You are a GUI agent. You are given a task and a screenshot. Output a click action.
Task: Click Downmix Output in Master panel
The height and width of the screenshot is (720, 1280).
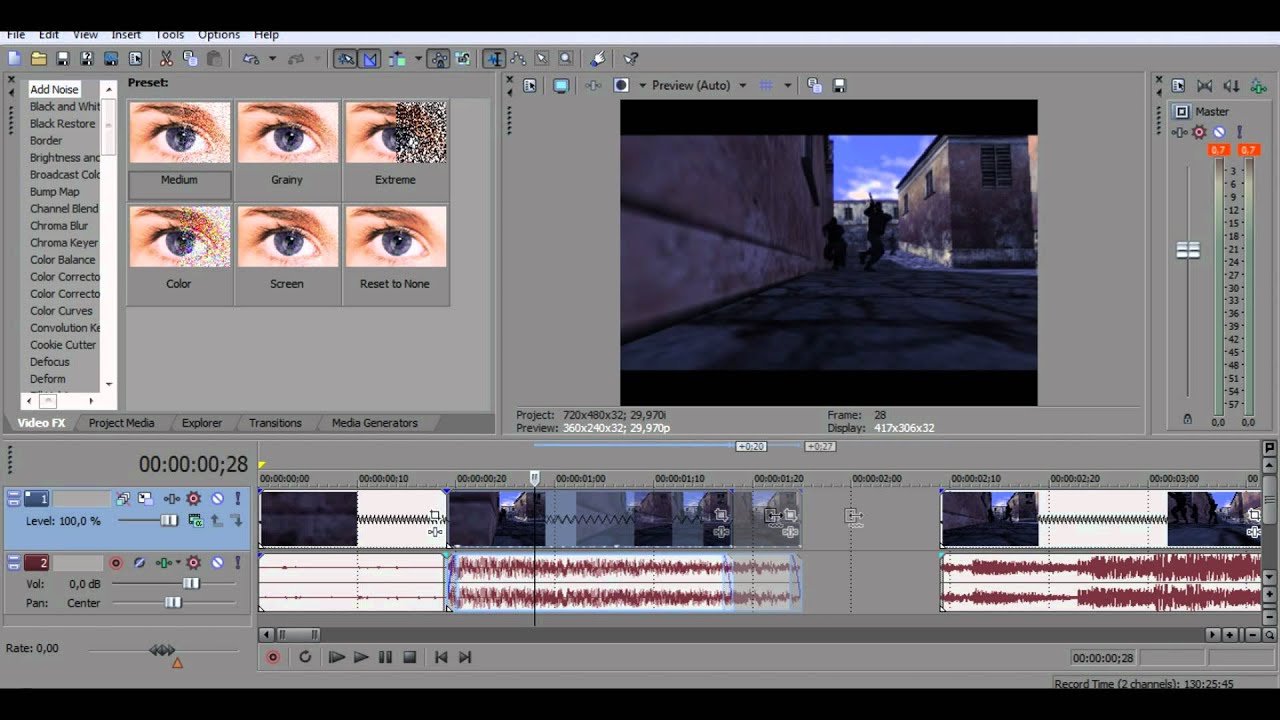tap(1205, 87)
